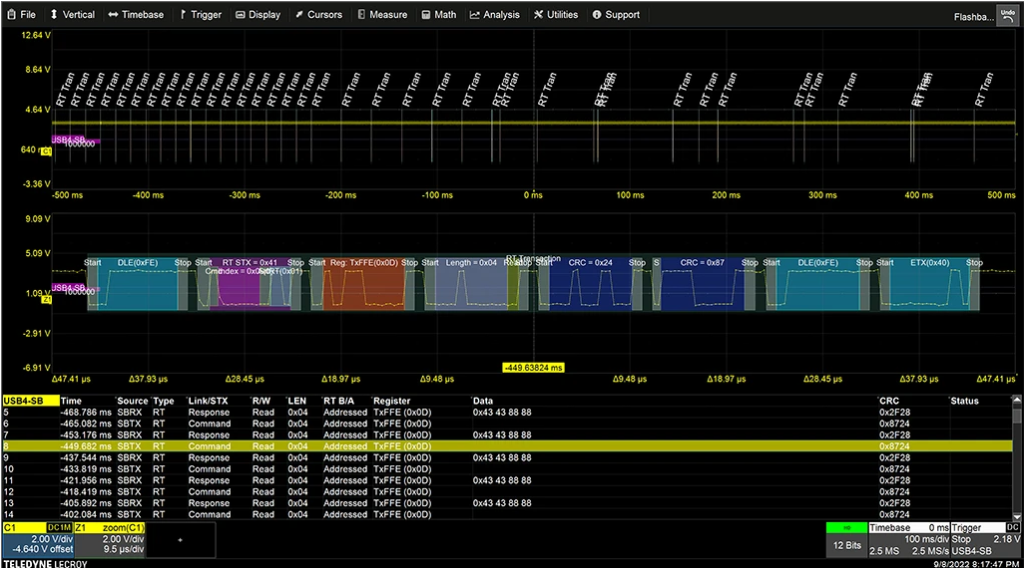This screenshot has height=568, width=1024.
Task: Open the Utilities menu
Action: coord(556,14)
